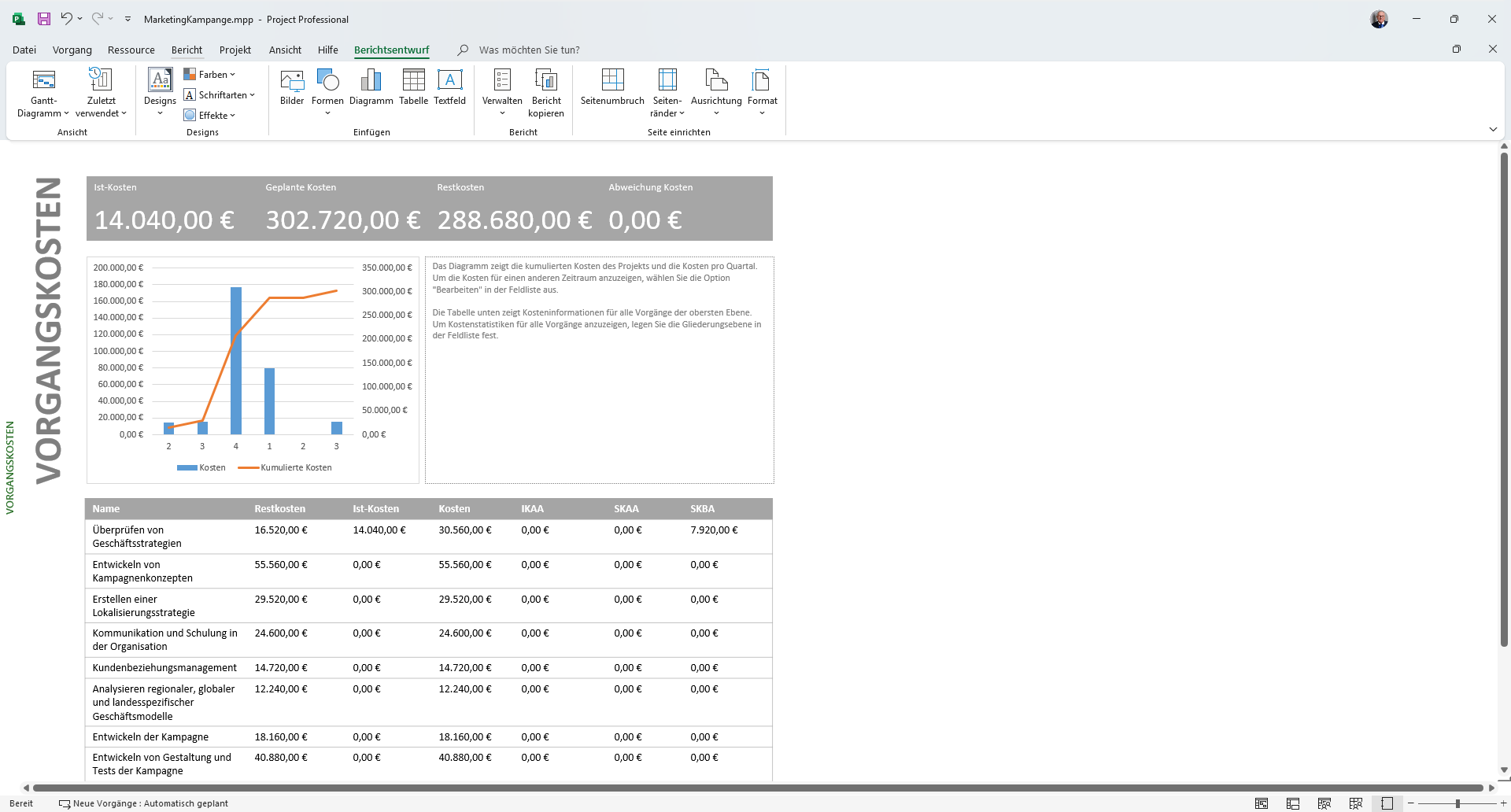This screenshot has width=1511, height=812.
Task: Click the scroll right arrow at bottom
Action: 1491,788
